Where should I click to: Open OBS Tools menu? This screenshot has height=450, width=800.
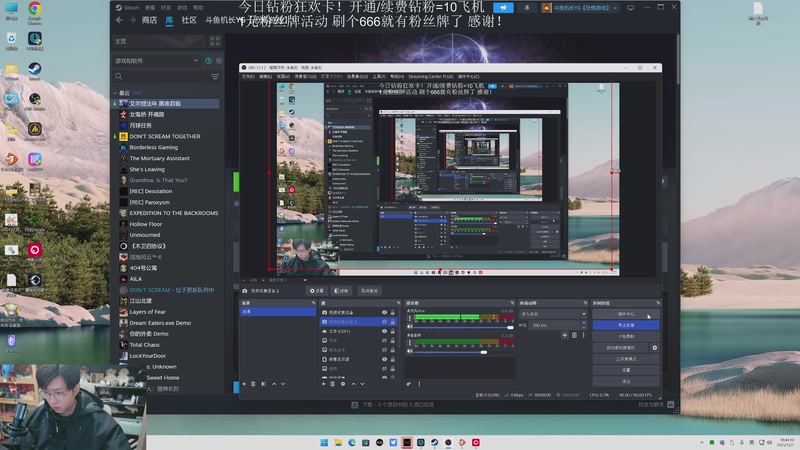click(379, 77)
